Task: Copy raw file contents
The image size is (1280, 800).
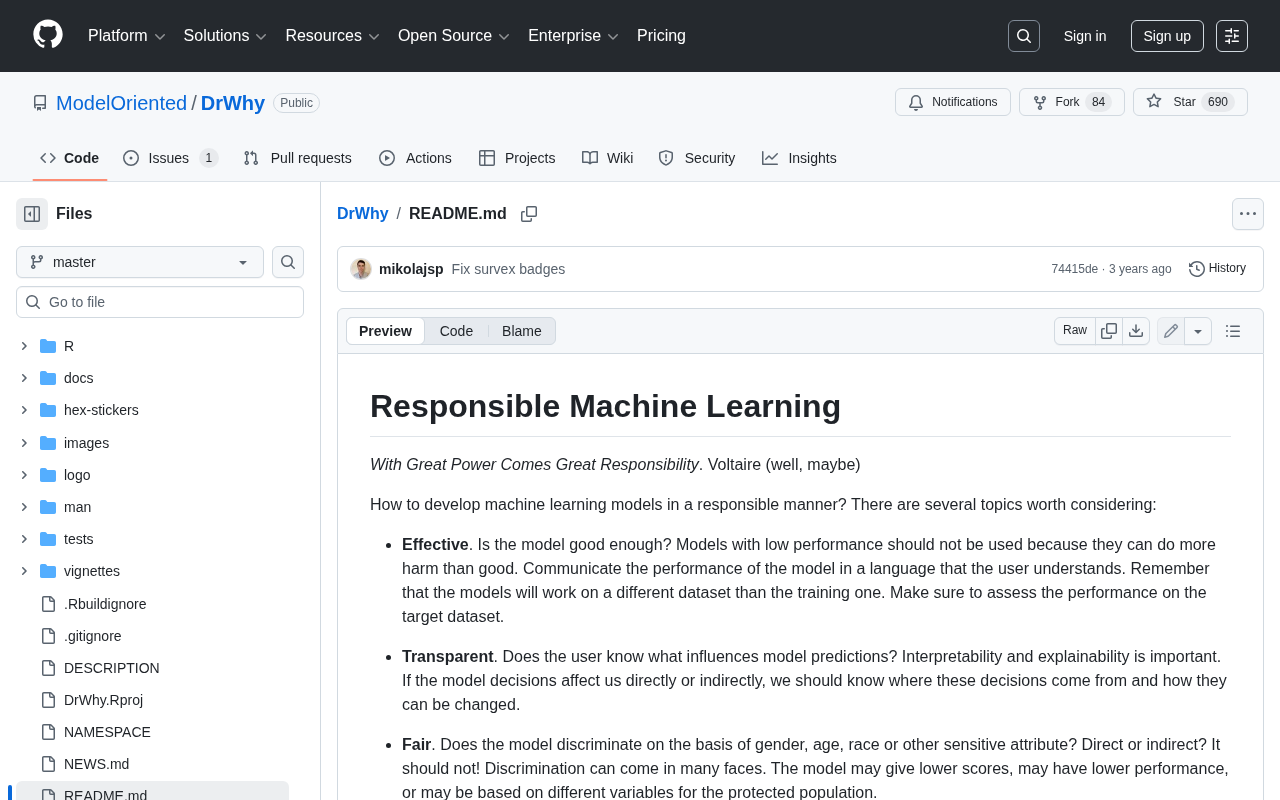Action: (1109, 331)
